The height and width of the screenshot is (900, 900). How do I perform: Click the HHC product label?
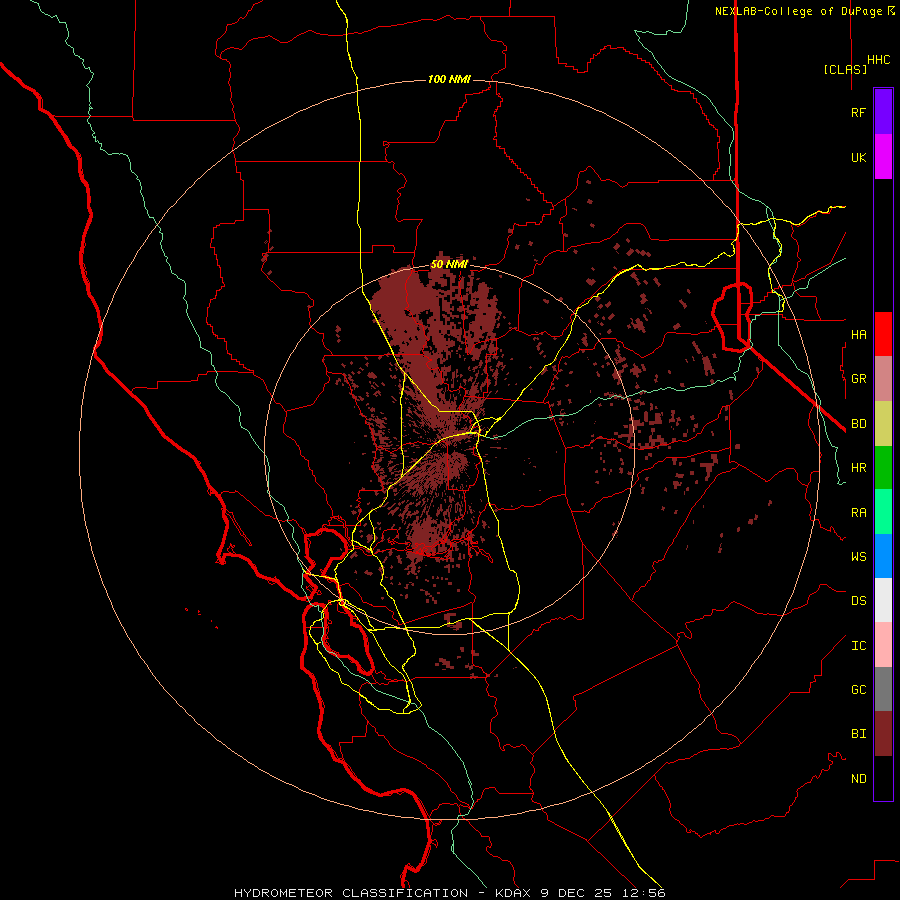tap(878, 59)
